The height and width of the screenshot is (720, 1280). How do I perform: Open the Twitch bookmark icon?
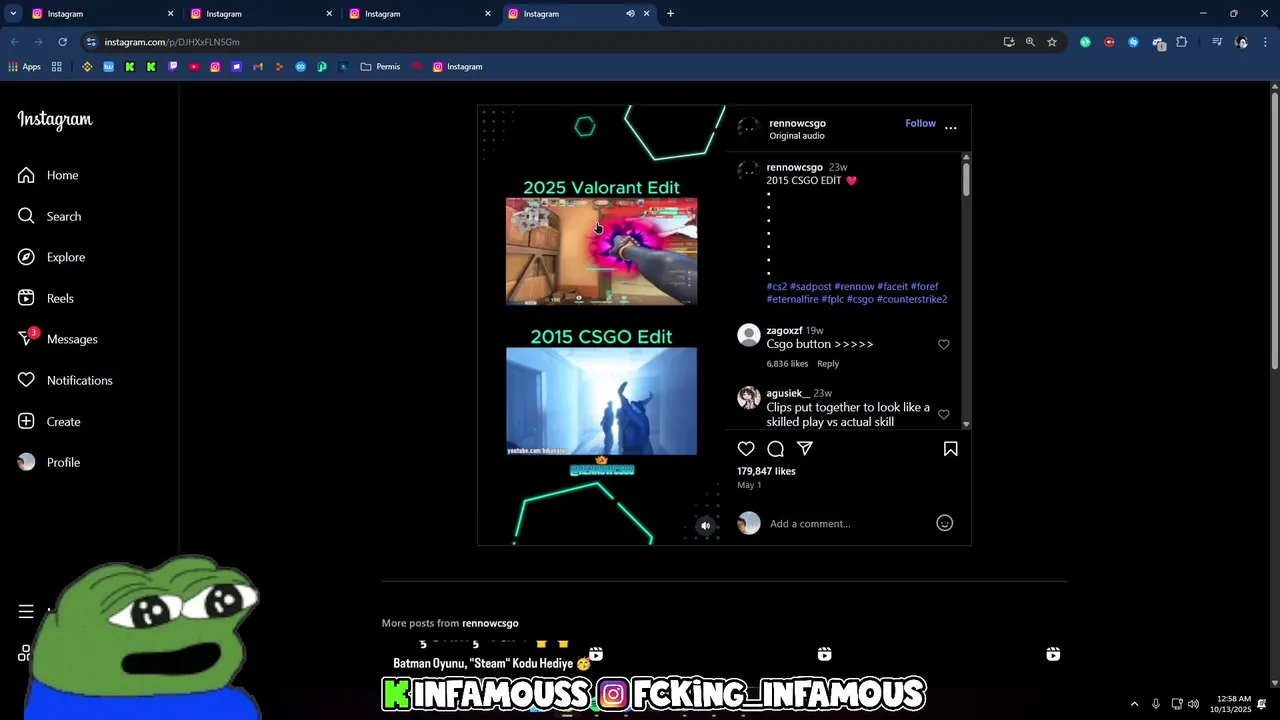(173, 67)
